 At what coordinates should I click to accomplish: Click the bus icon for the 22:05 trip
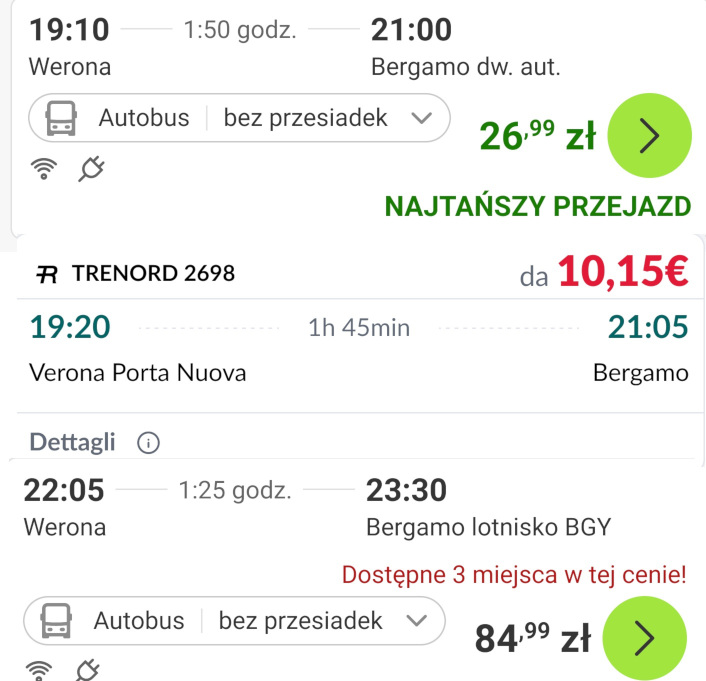coord(56,621)
